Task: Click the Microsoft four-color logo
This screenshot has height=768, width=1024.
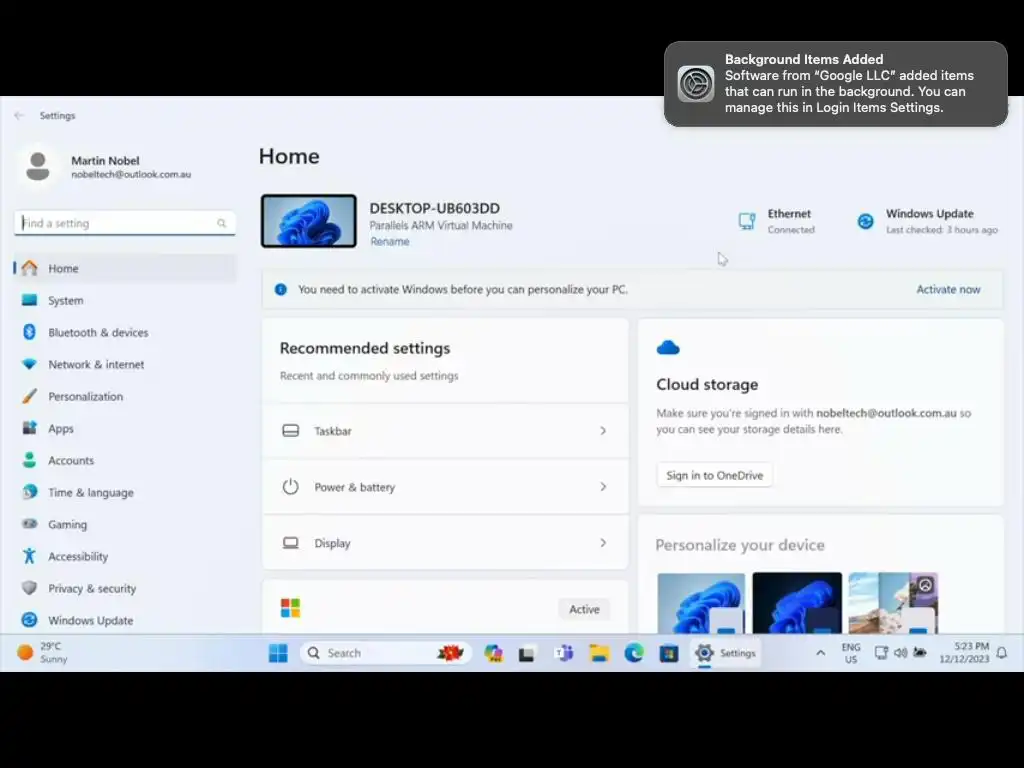Action: click(291, 608)
